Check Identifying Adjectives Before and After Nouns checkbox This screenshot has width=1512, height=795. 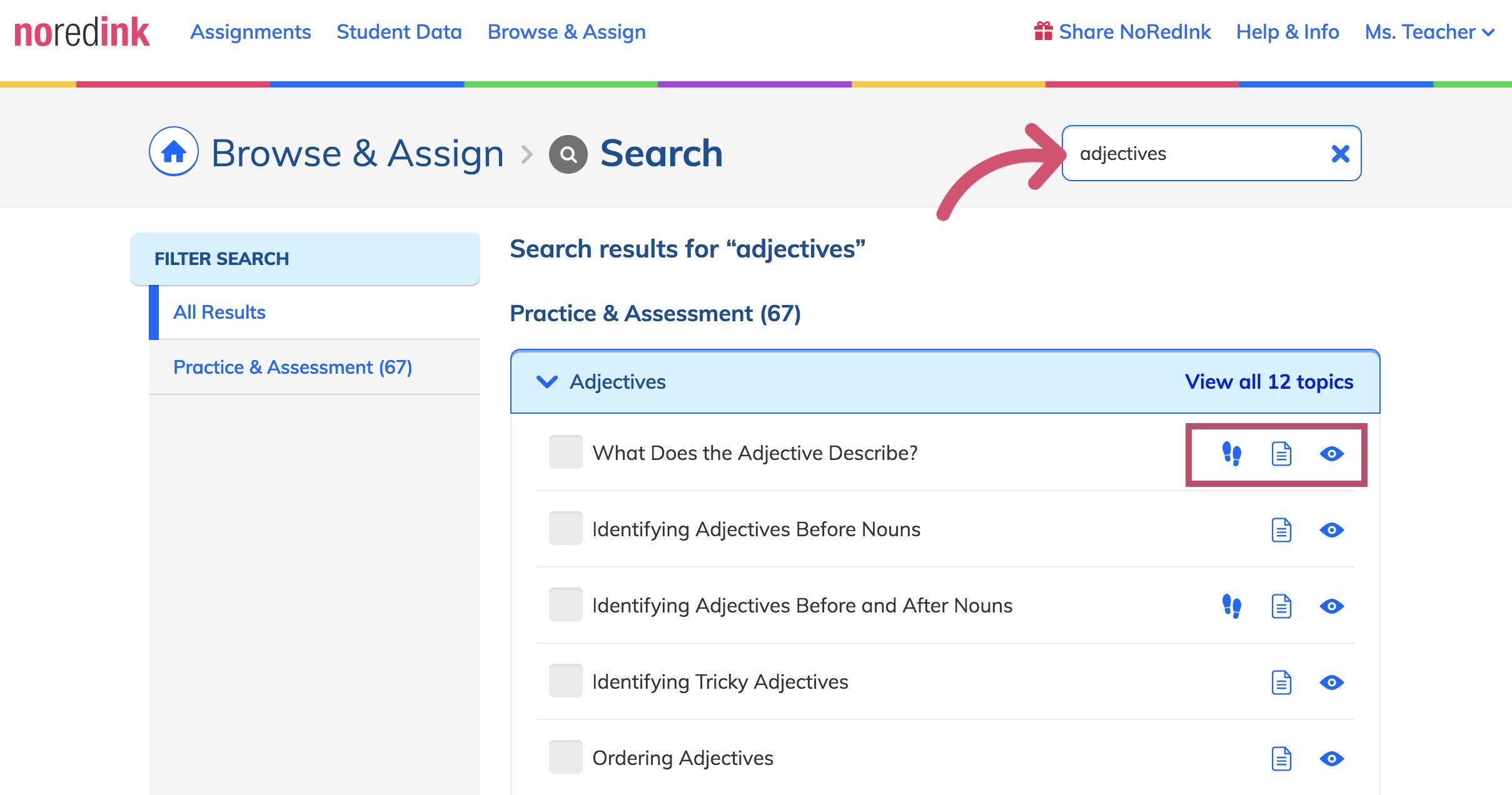pyautogui.click(x=565, y=604)
